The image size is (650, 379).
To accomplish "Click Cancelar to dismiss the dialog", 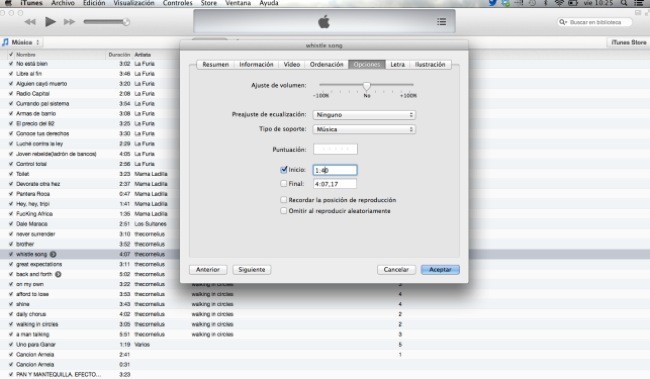I will [x=396, y=270].
